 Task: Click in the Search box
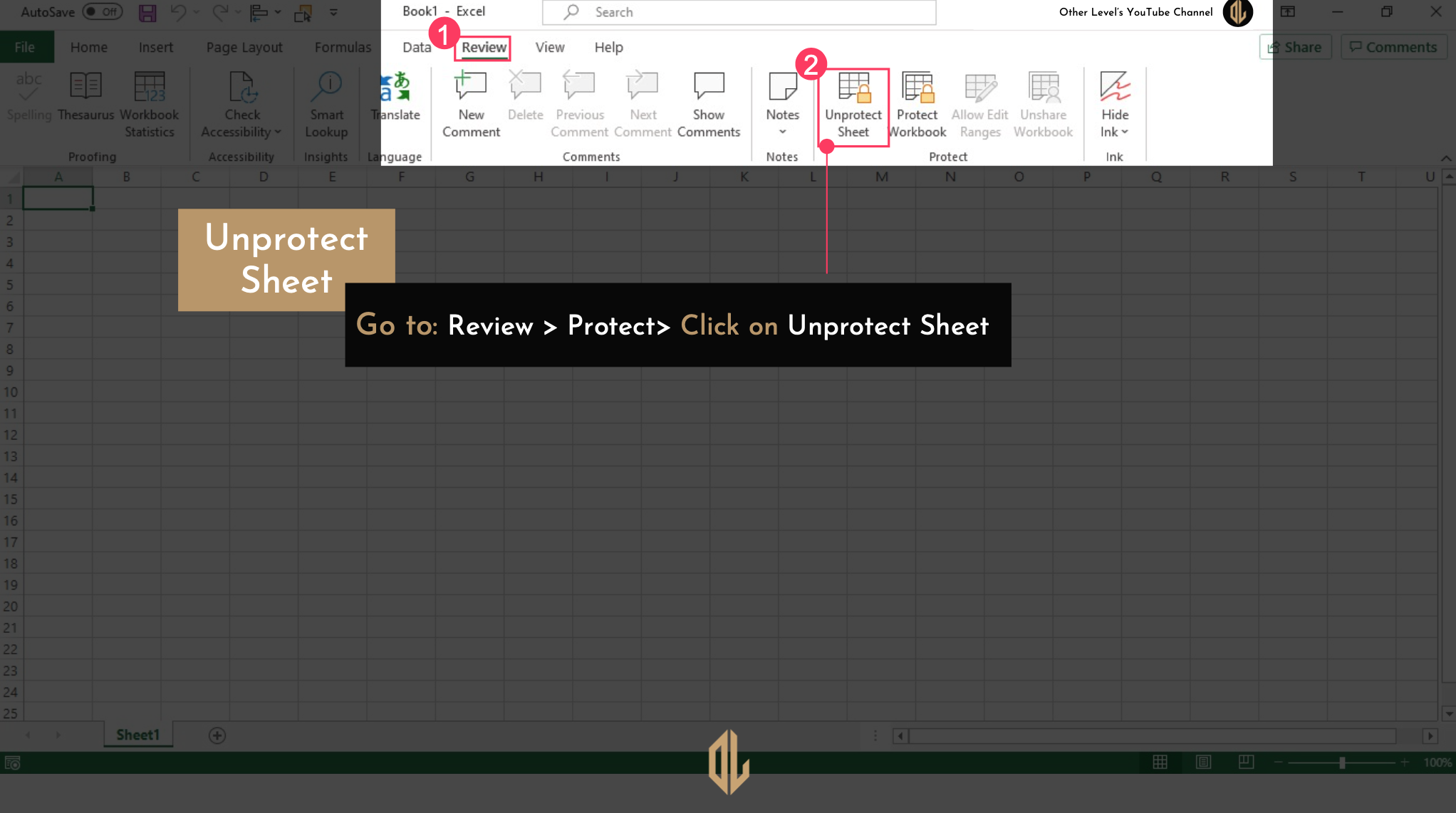click(x=739, y=12)
